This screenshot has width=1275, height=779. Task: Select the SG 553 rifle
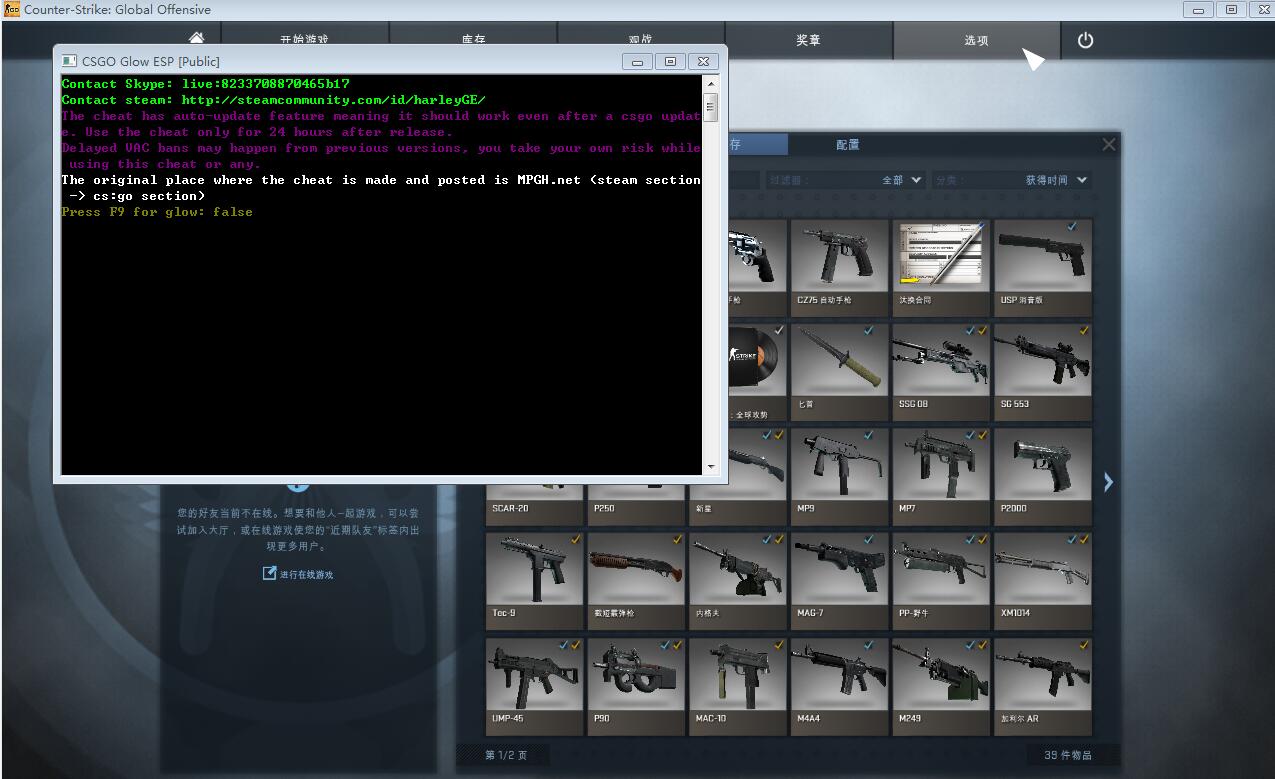tap(1043, 371)
